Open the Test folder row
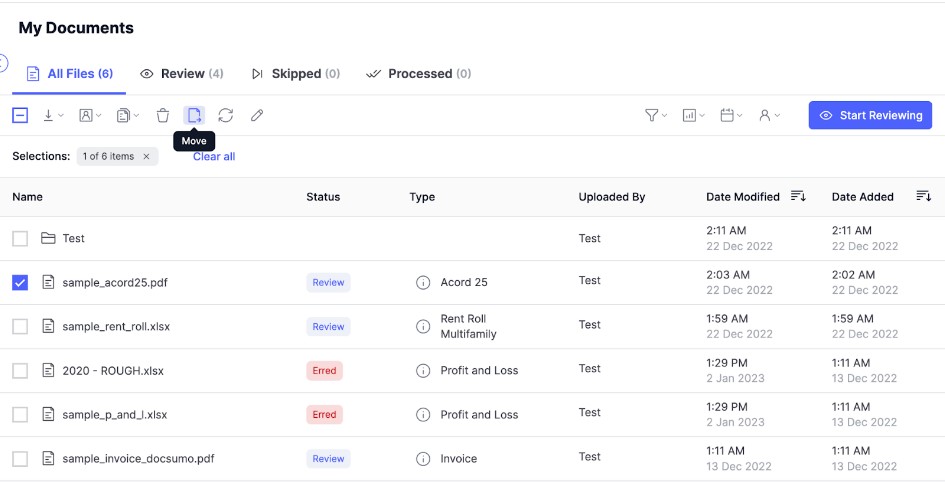Screen dimensions: 945x482 [x=73, y=239]
